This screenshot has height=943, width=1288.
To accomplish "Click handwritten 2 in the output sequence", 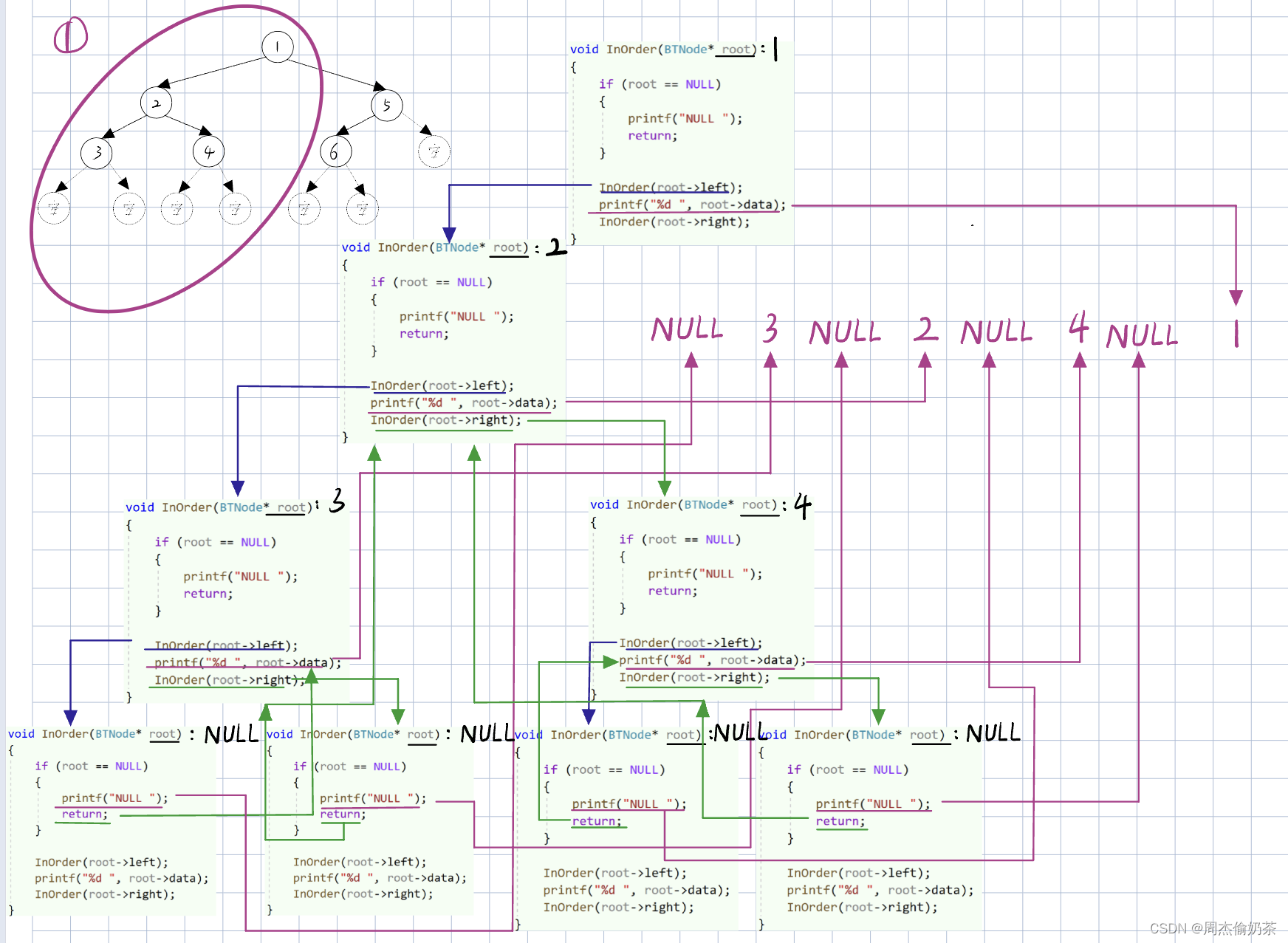I will point(925,329).
